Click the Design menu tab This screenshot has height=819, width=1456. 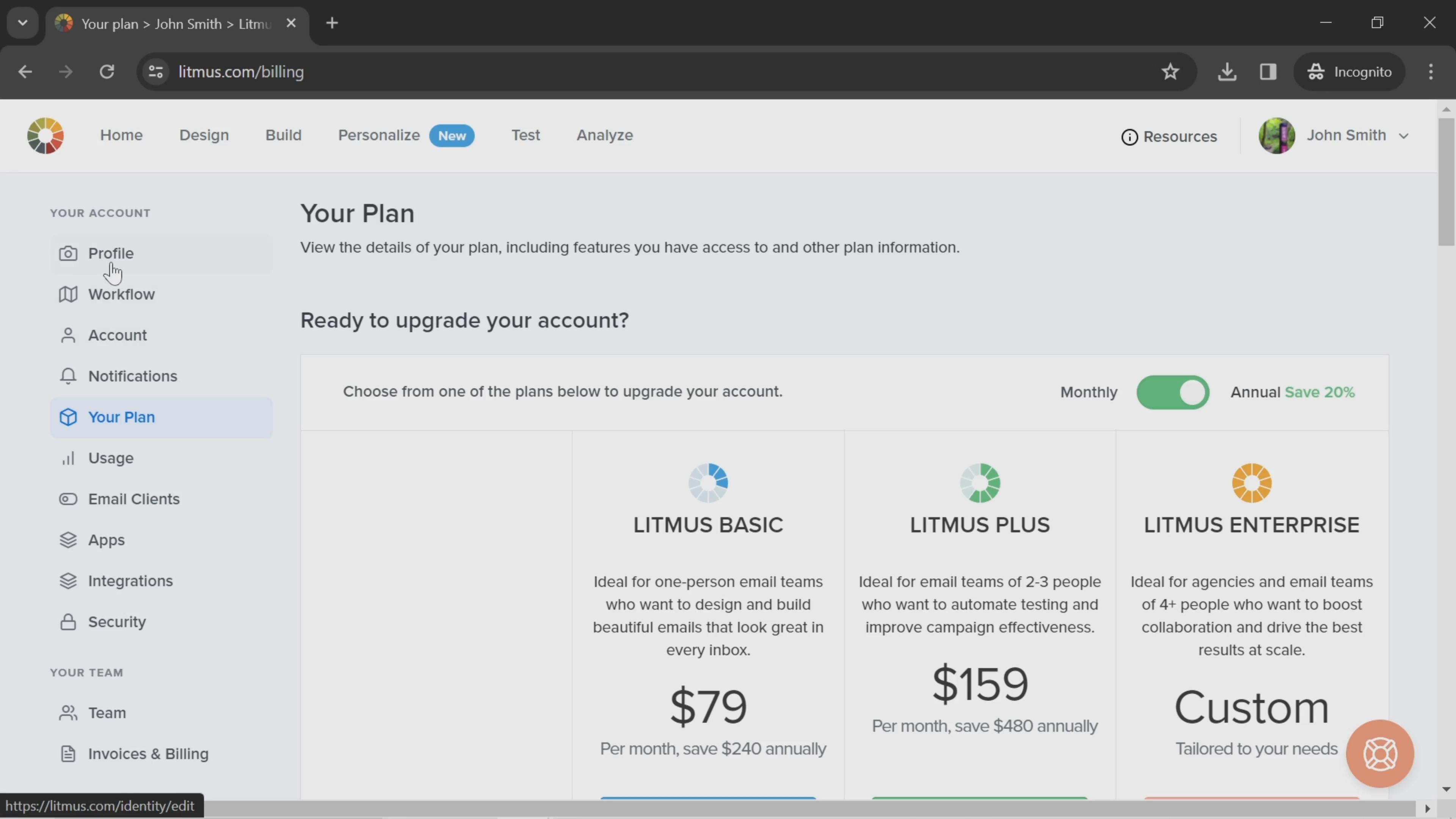[204, 135]
